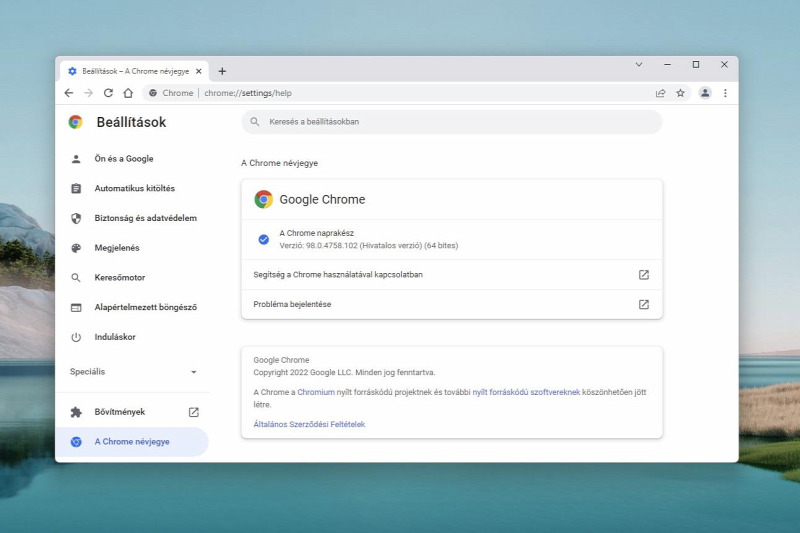800x533 pixels.
Task: Click the share page icon in address bar
Action: tap(660, 93)
